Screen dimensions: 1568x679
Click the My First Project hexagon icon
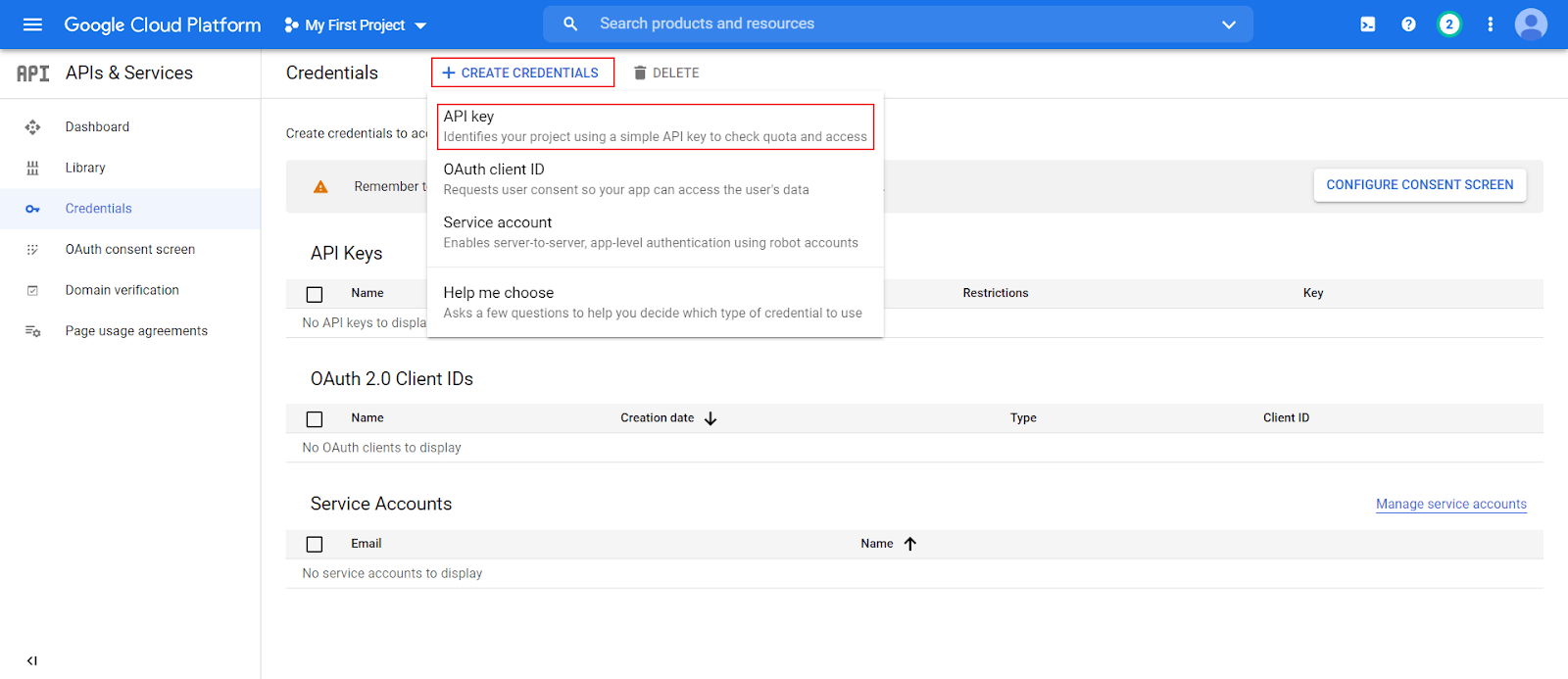tap(291, 25)
